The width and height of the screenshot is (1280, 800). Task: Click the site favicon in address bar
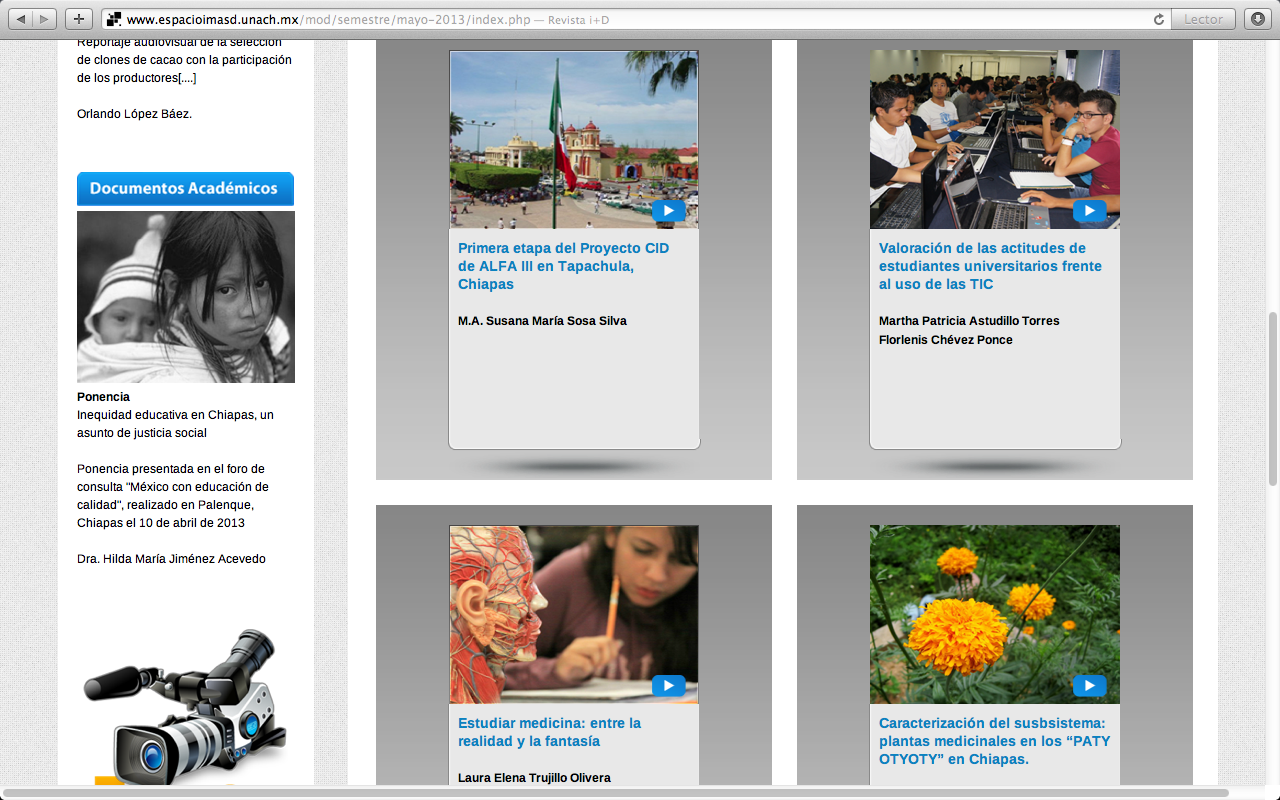tap(113, 19)
